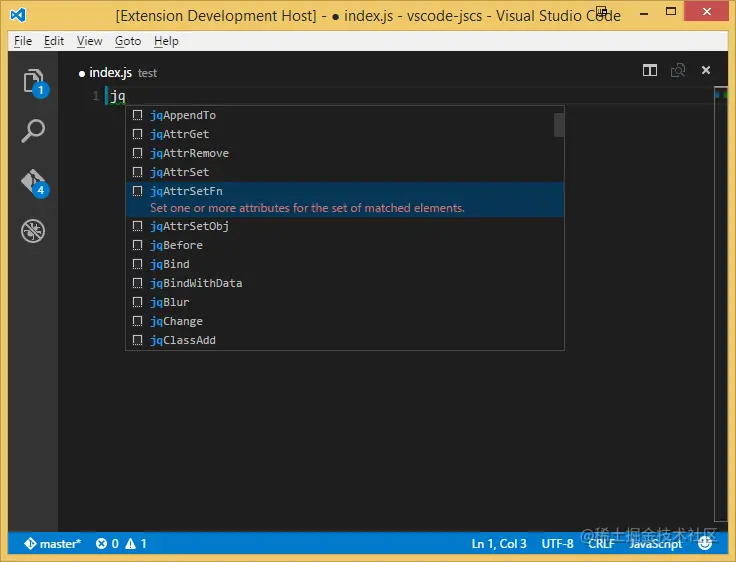The image size is (736, 562).
Task: Click the snippet icon beside jqAppendTo
Action: [x=137, y=115]
